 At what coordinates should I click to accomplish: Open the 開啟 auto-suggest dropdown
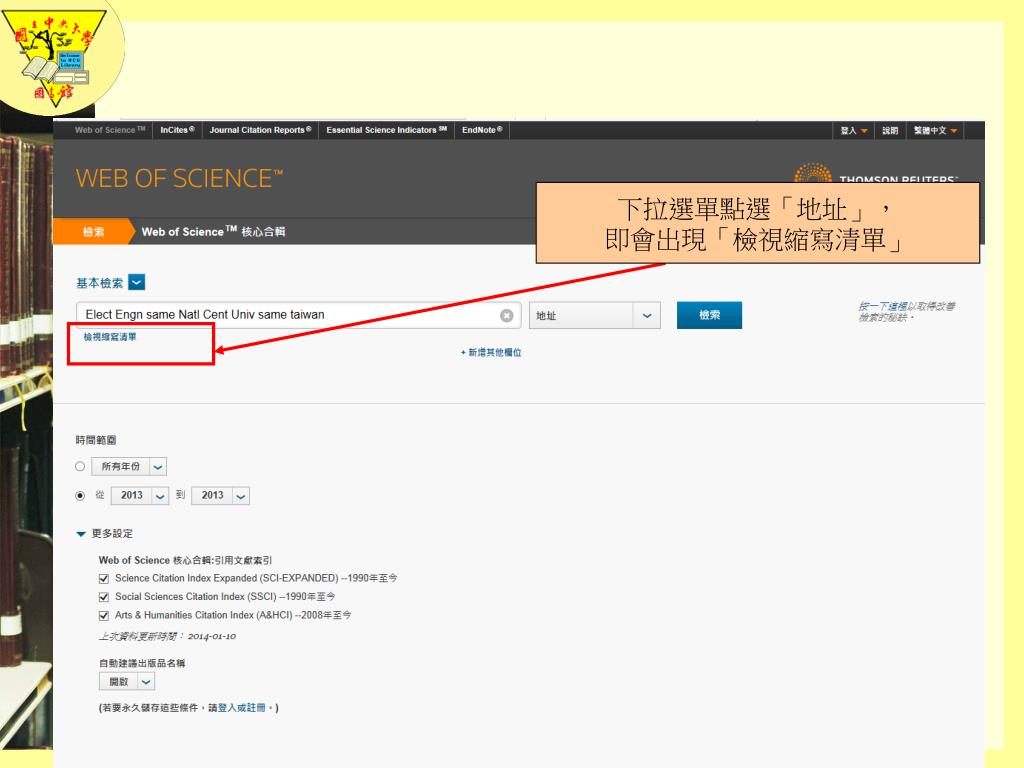click(127, 682)
